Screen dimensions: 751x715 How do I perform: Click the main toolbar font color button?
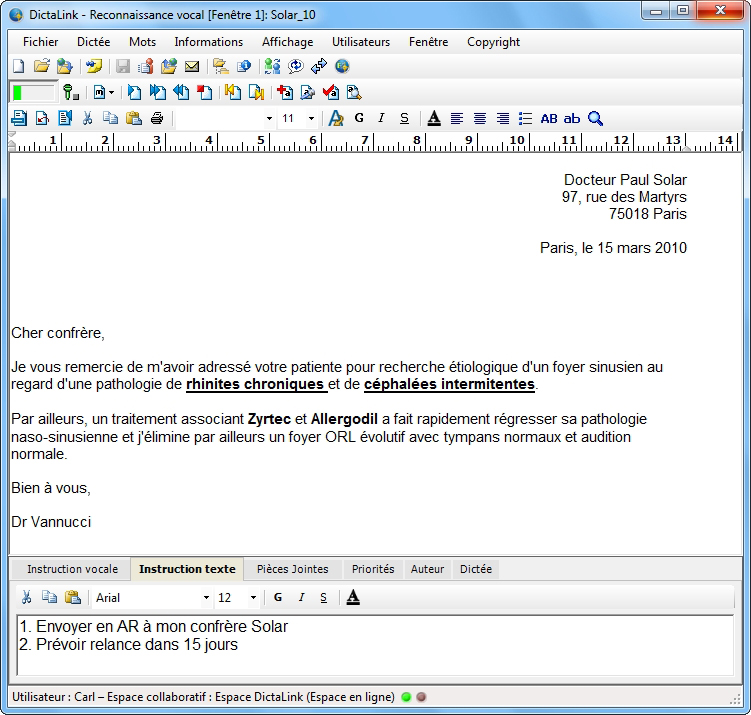coord(434,119)
